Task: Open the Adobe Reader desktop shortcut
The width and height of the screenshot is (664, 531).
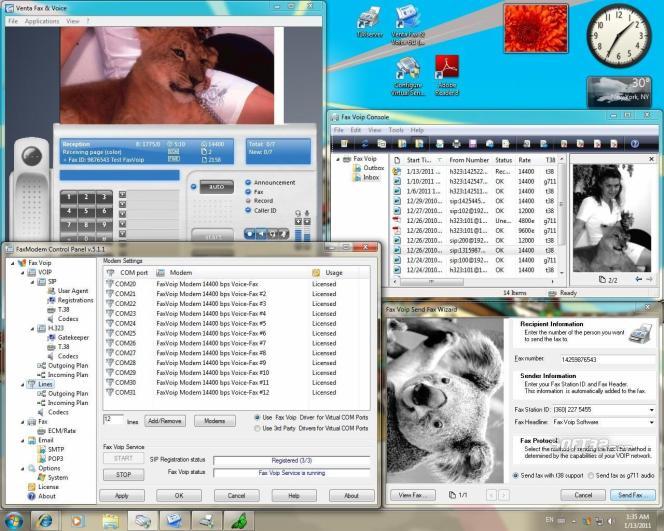Action: pyautogui.click(x=447, y=75)
